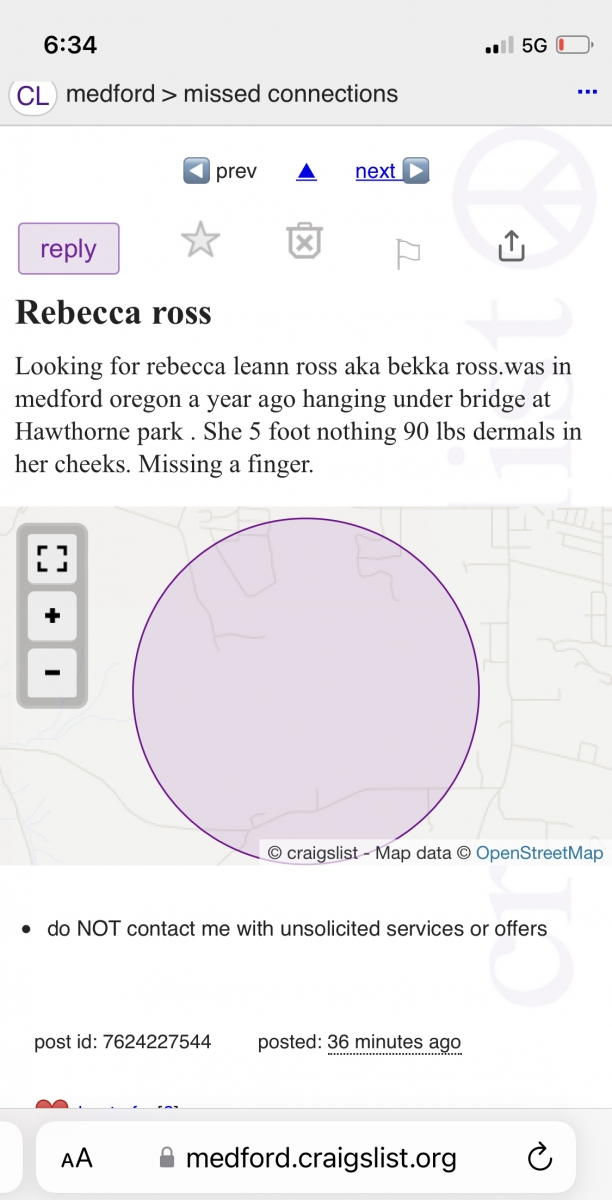Flag this posting with the flag icon

408,253
